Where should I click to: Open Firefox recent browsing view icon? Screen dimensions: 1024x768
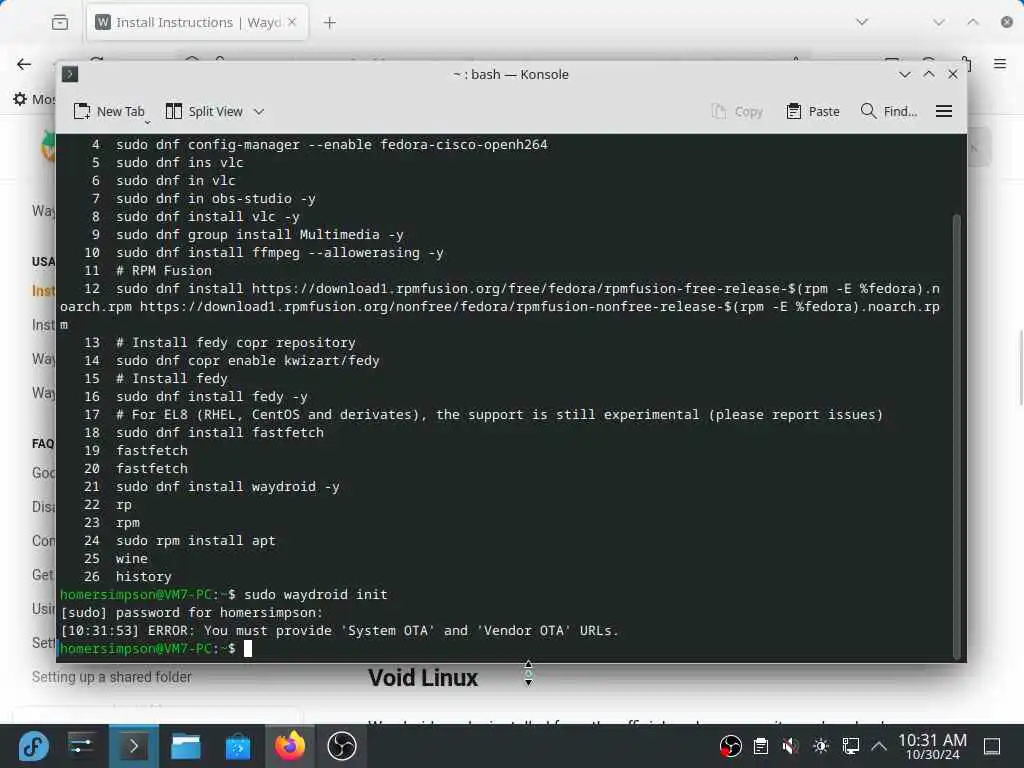coord(59,23)
